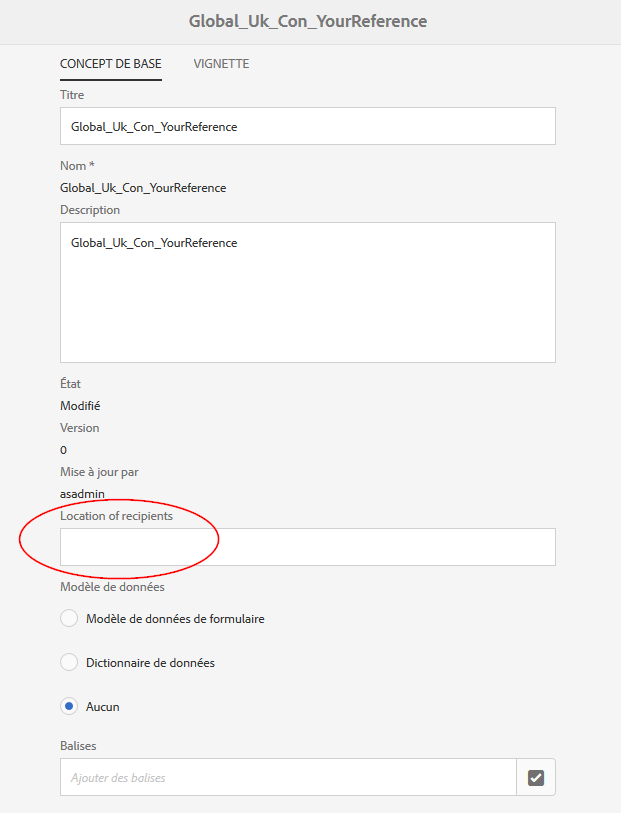The height and width of the screenshot is (813, 621).
Task: Click the Description field label
Action: pyautogui.click(x=89, y=209)
